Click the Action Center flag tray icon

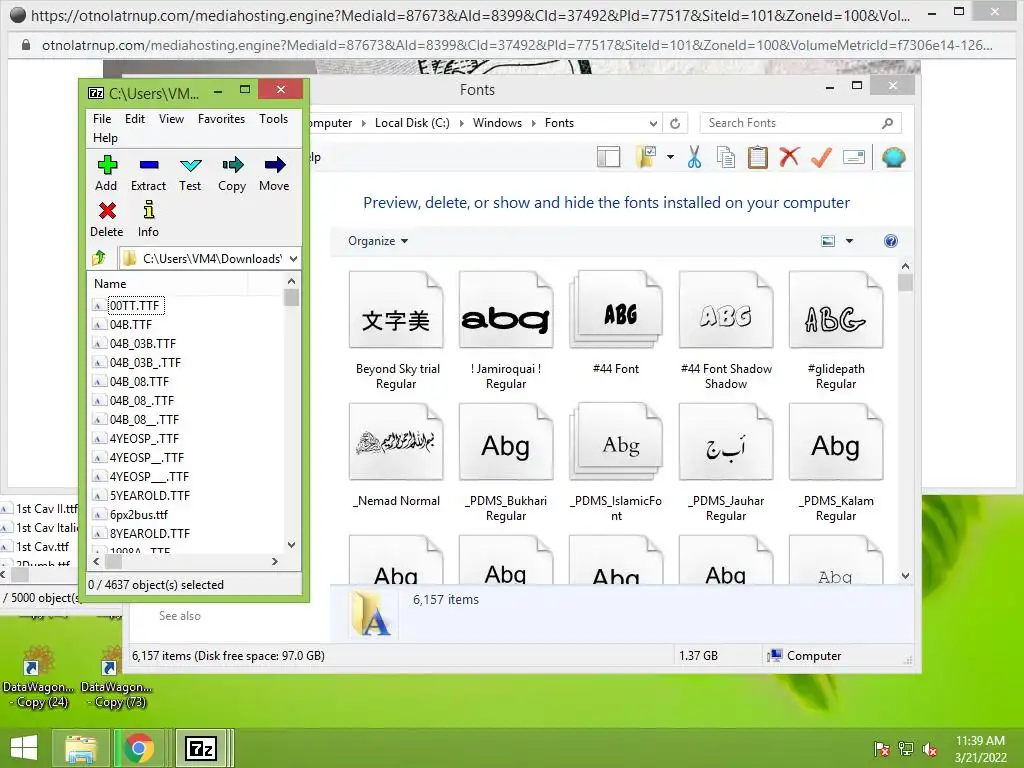tap(882, 749)
